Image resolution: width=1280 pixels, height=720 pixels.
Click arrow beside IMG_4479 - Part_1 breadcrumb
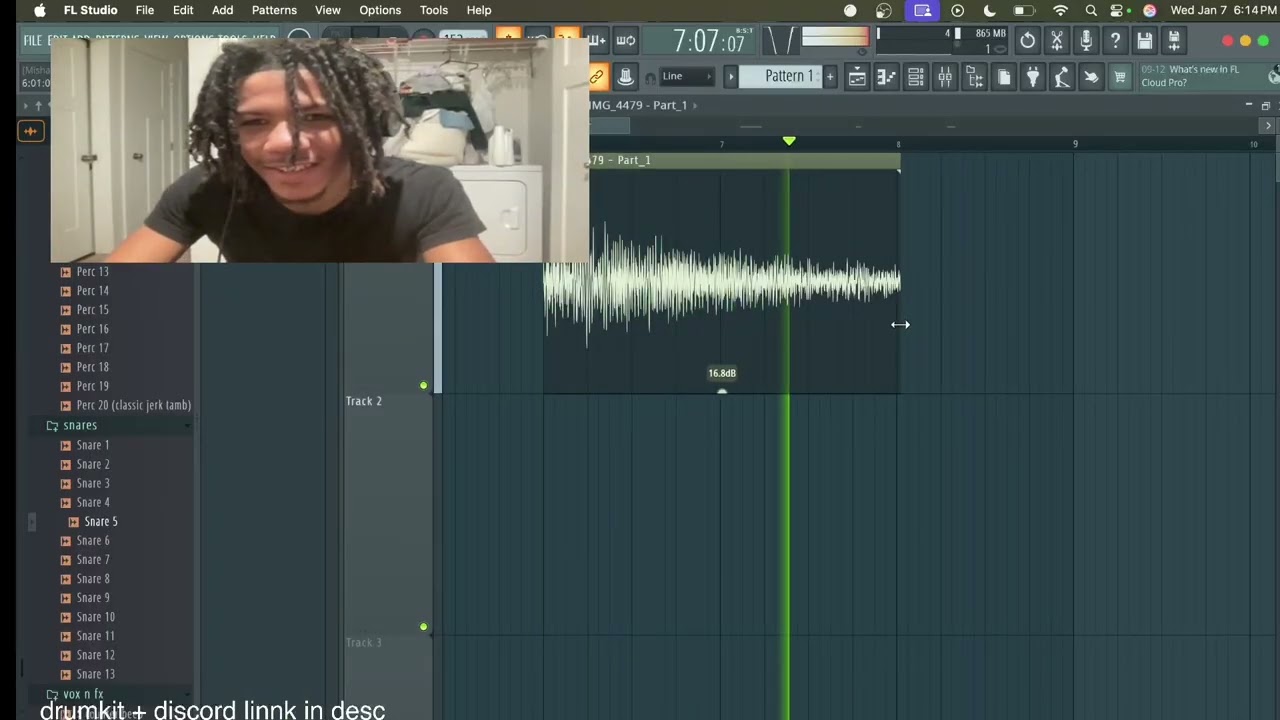[x=695, y=105]
